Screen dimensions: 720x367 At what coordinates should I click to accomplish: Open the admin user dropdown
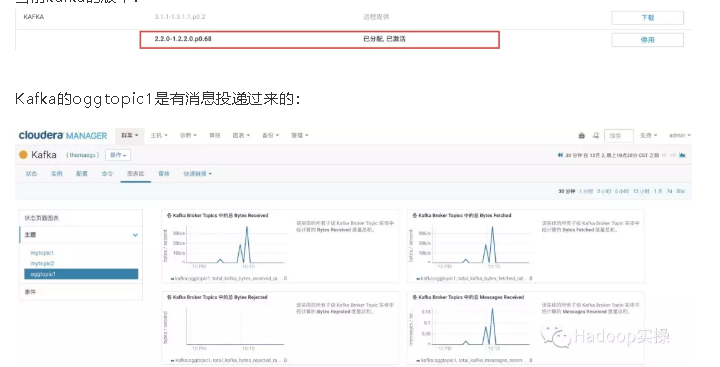pos(680,136)
